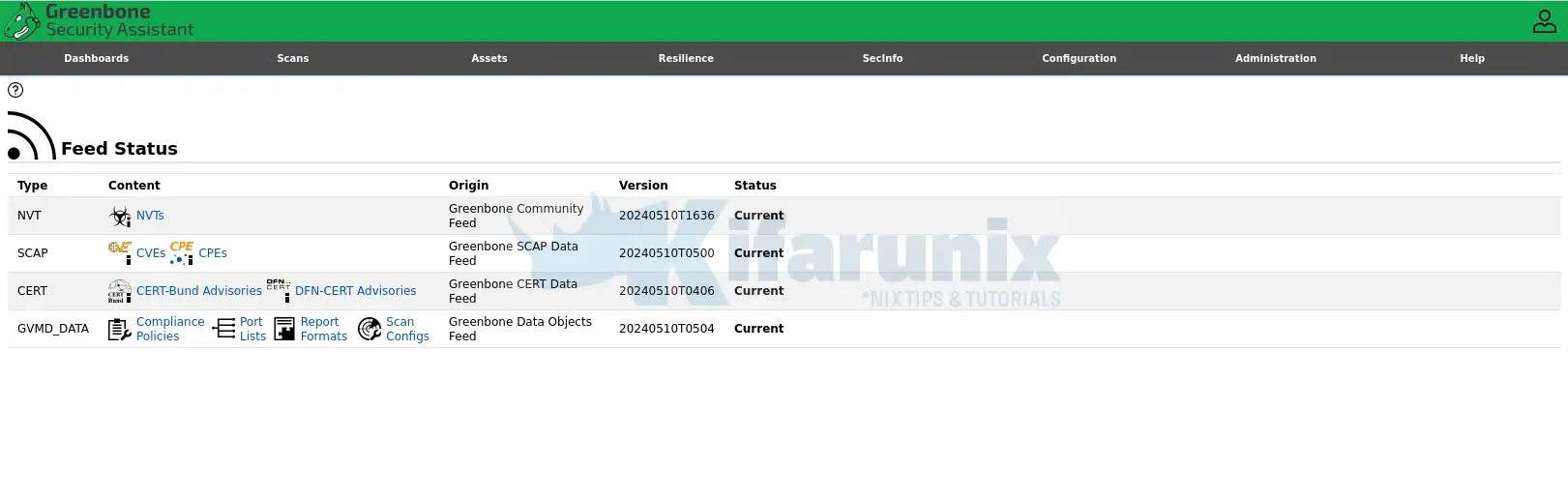Open the CERT-Bund Advisories link
Screen dimensions: 1568x497
199,291
